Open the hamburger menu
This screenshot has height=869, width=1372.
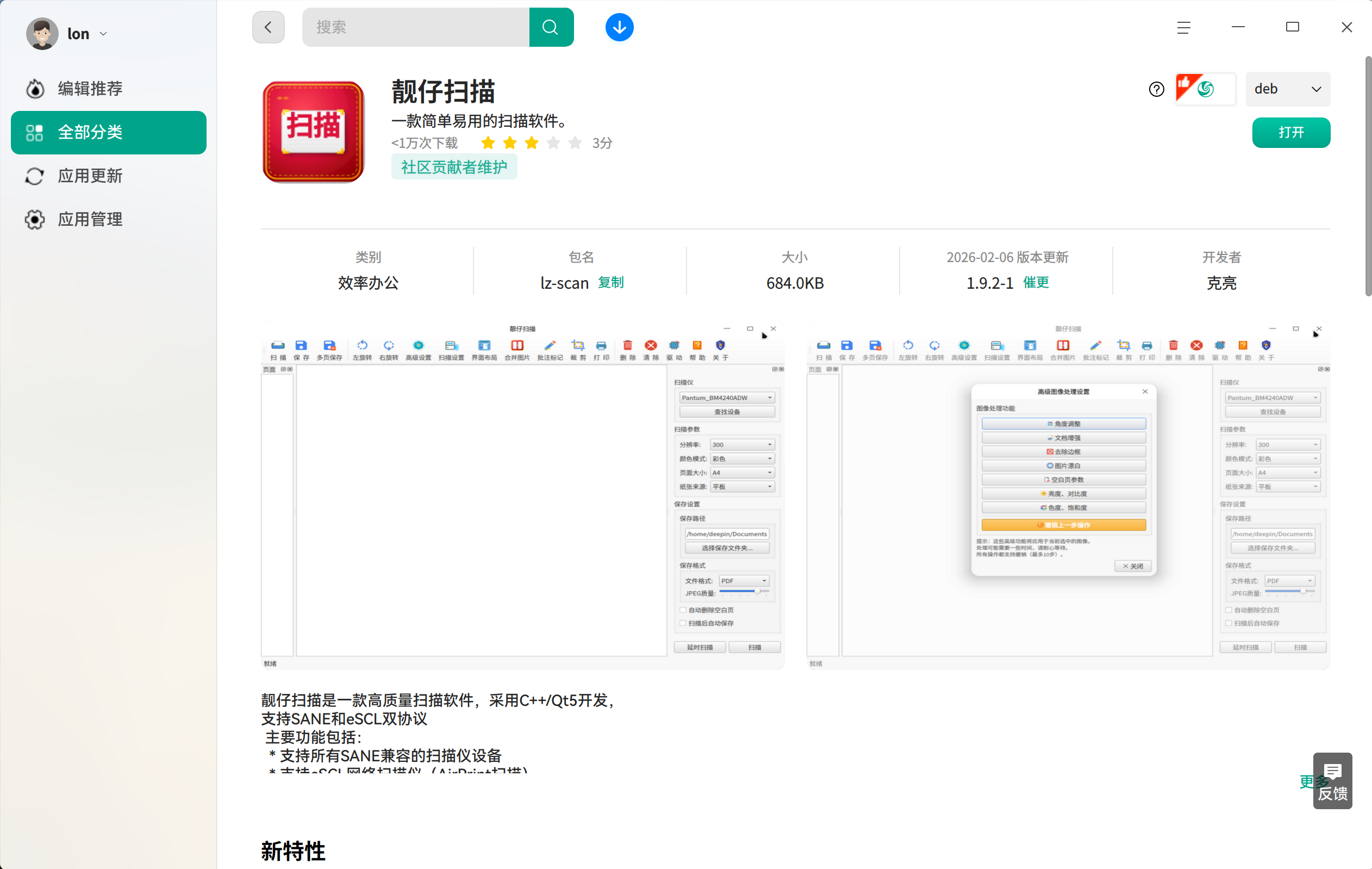pos(1184,27)
